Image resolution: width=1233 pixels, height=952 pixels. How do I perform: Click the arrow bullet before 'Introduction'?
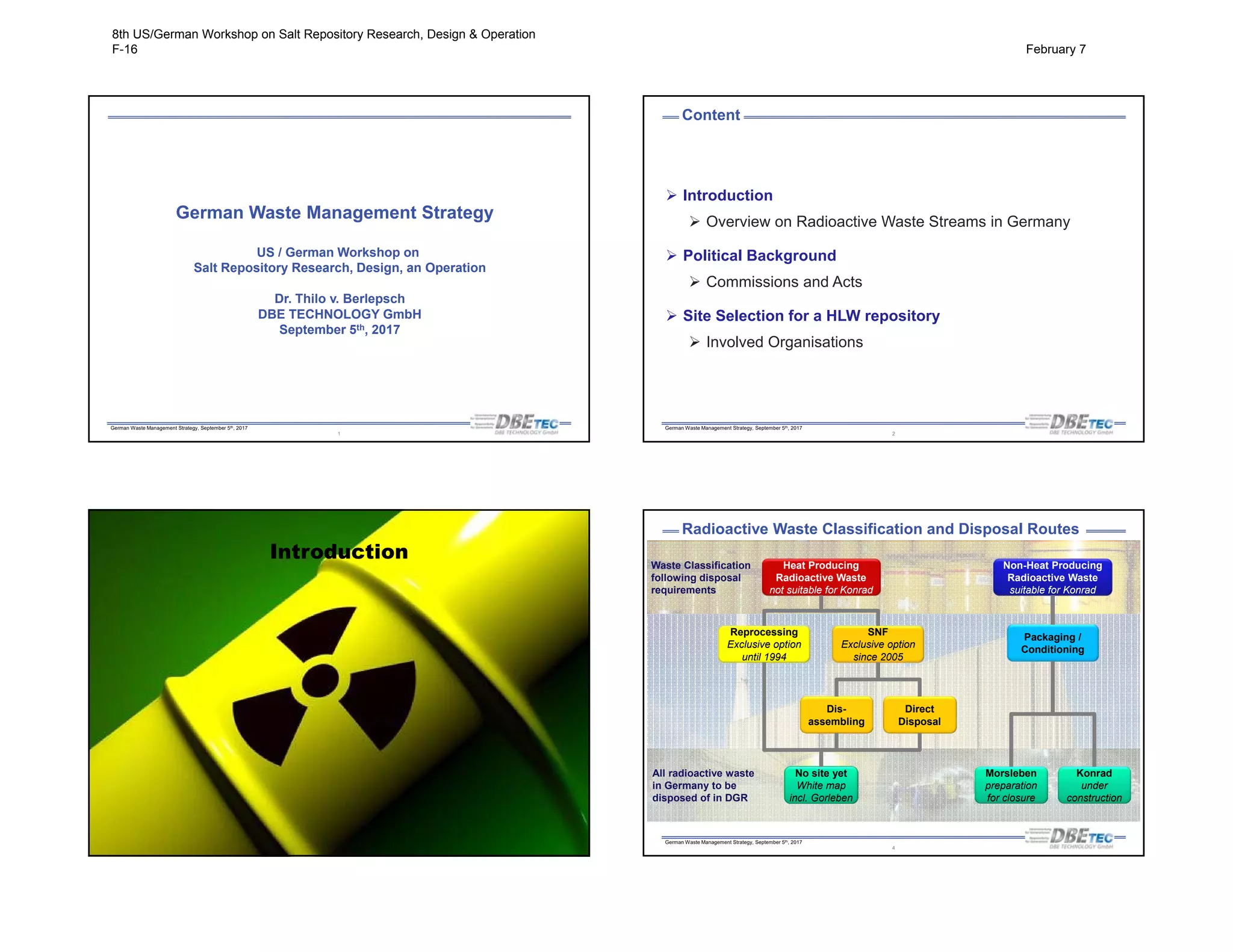(672, 196)
